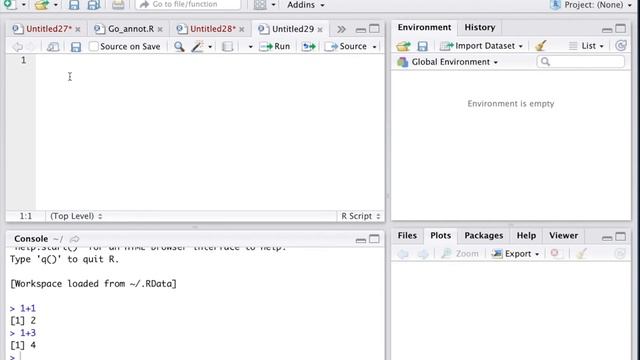Click the print icon in main toolbar

[x=118, y=4]
